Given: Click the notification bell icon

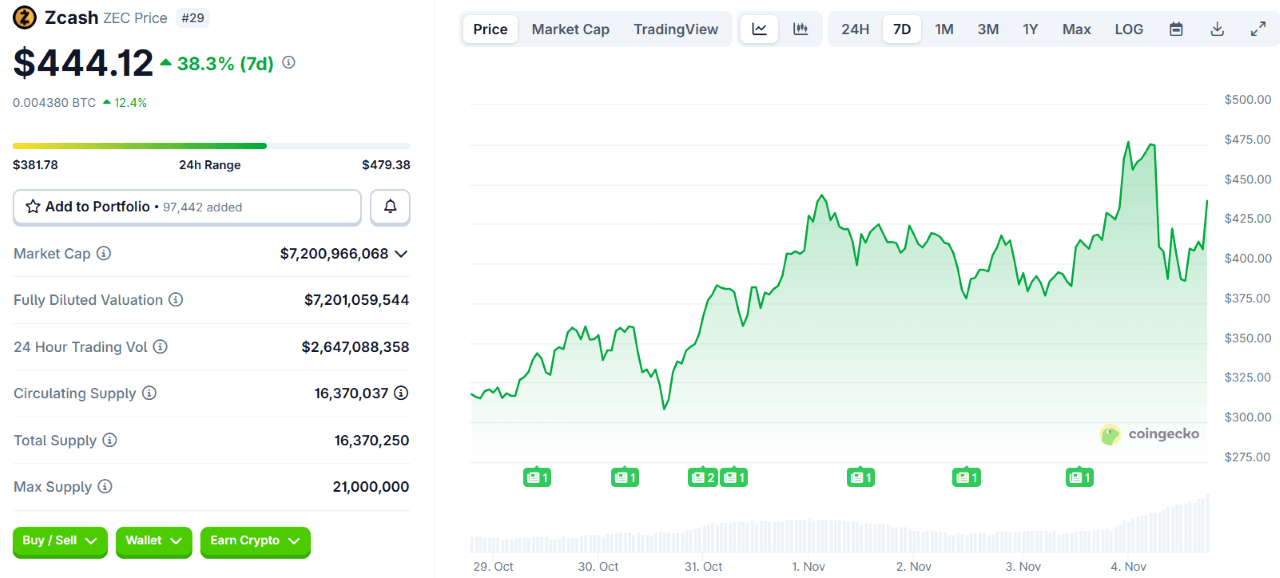Looking at the screenshot, I should point(389,206).
